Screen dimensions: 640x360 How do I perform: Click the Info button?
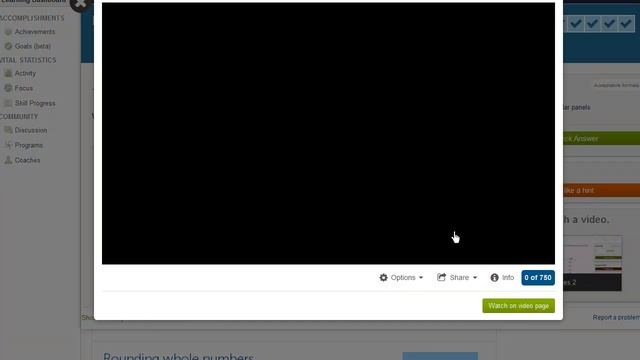click(502, 278)
